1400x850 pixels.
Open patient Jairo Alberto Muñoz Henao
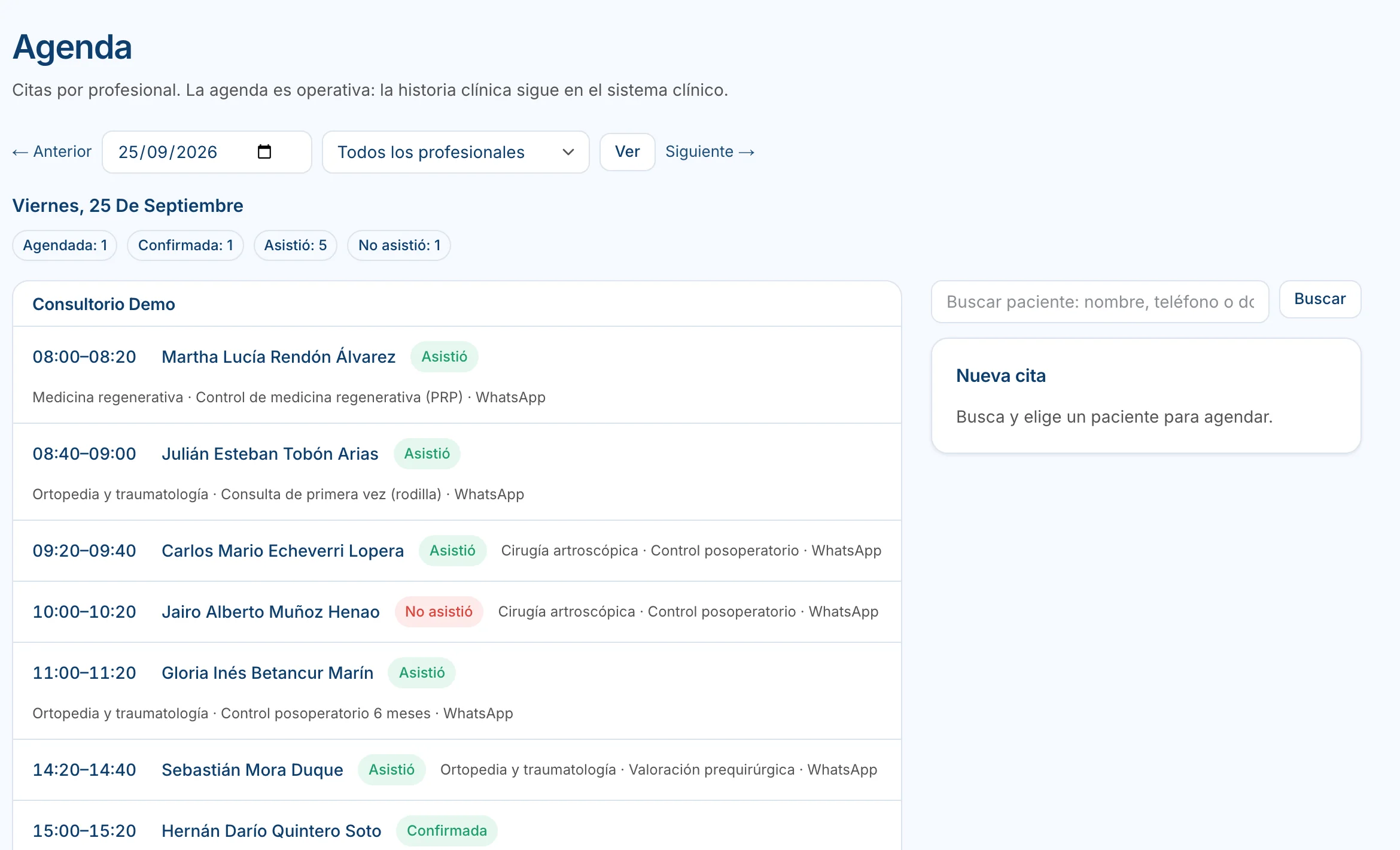pos(270,612)
